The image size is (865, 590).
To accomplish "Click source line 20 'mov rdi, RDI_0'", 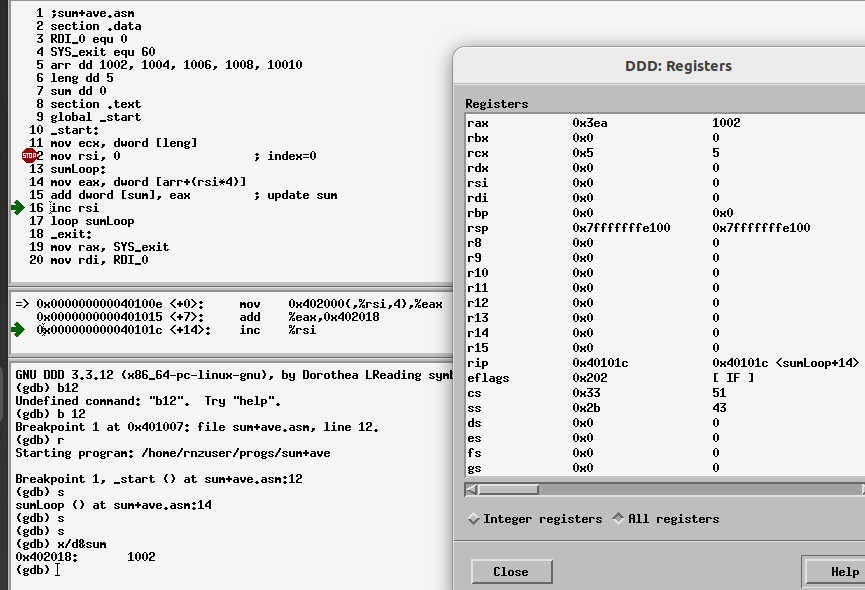I will click(99, 260).
